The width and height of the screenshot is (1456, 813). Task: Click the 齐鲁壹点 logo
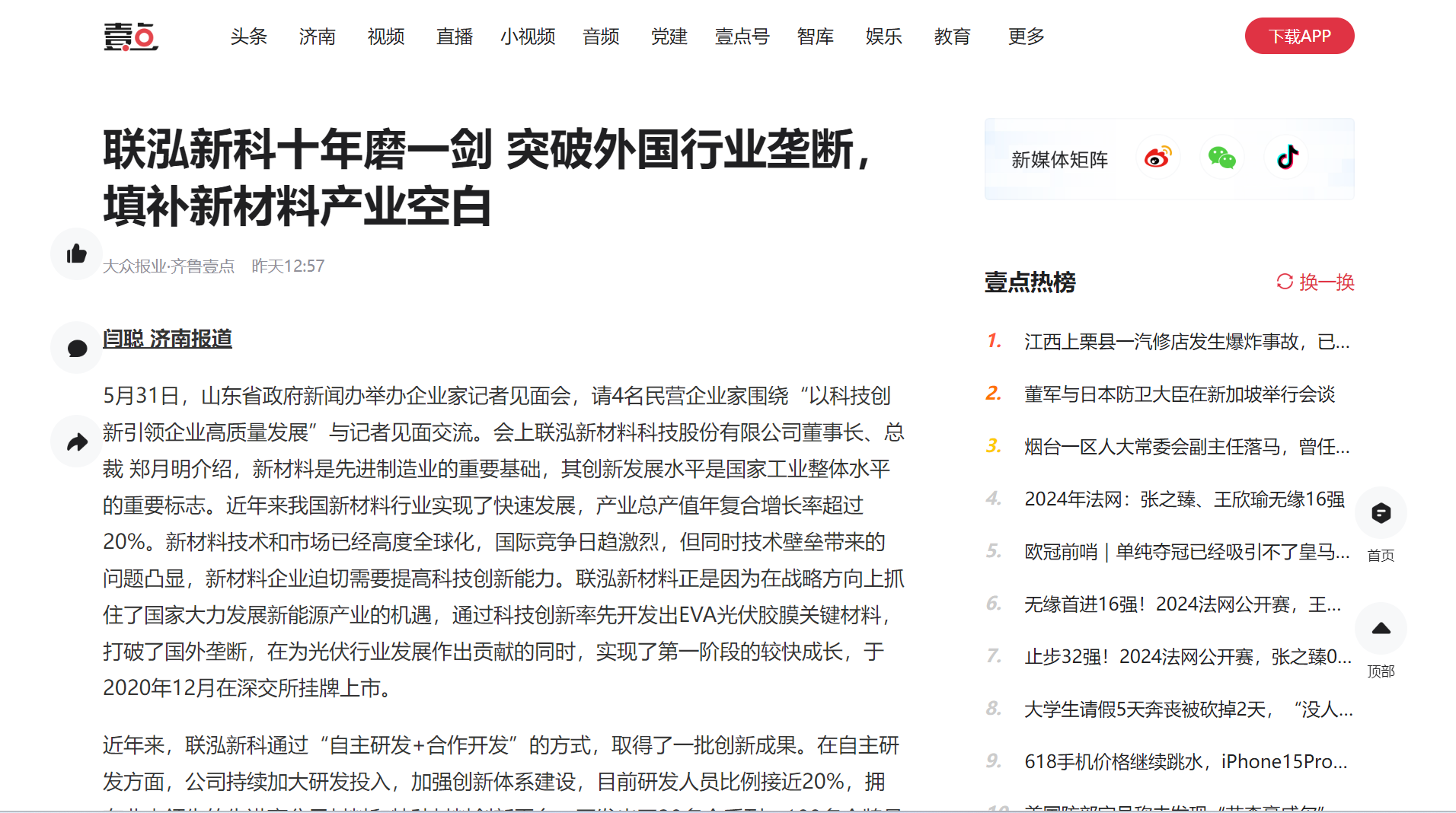130,37
